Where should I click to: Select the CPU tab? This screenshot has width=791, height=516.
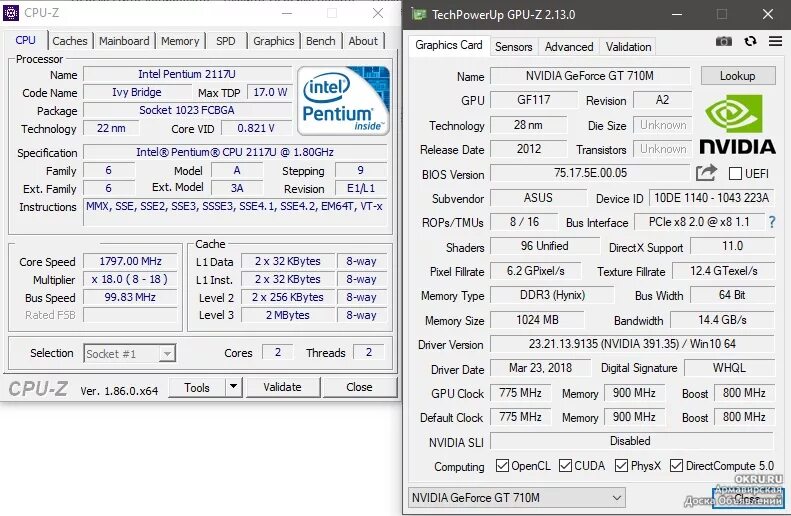pos(25,40)
